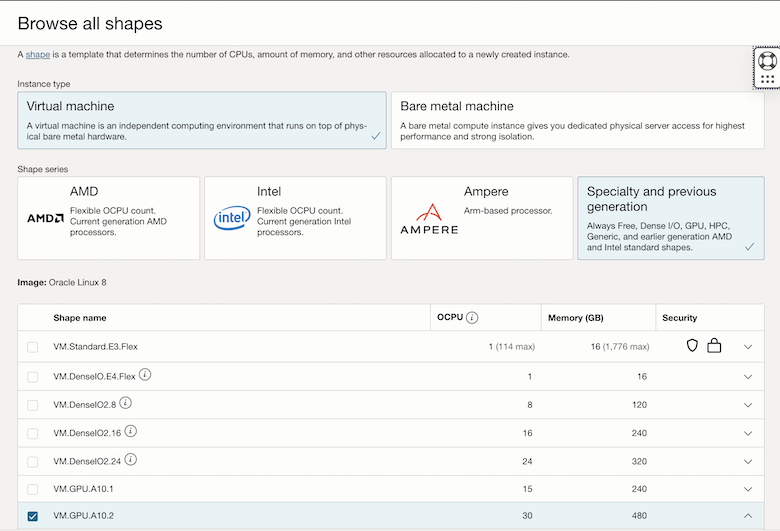
Task: Click info icon beside VM.DenseIO2.16
Action: point(131,431)
